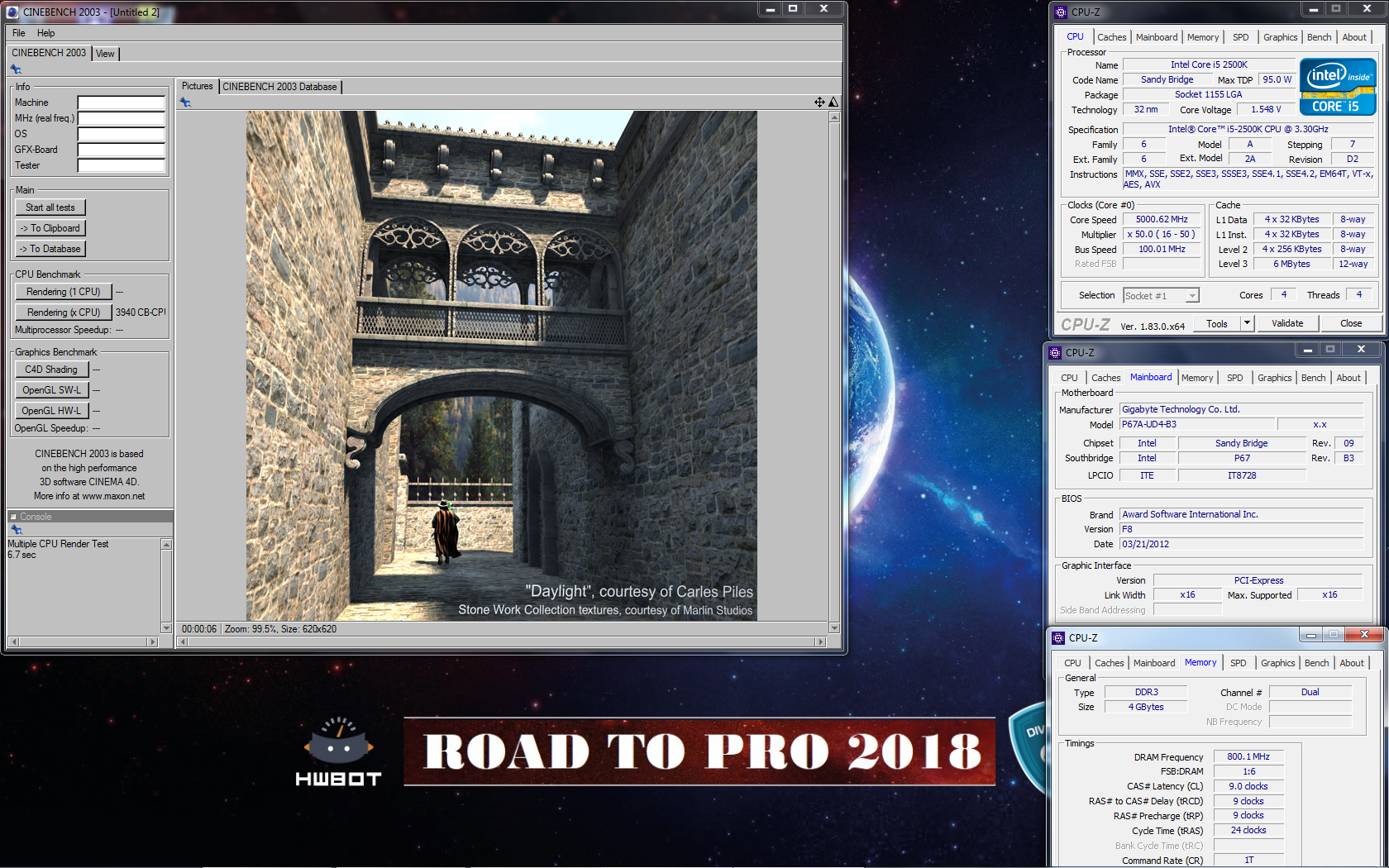This screenshot has height=868, width=1389.
Task: Click the mainboard model P67A-UD4-B3
Action: (1196, 424)
